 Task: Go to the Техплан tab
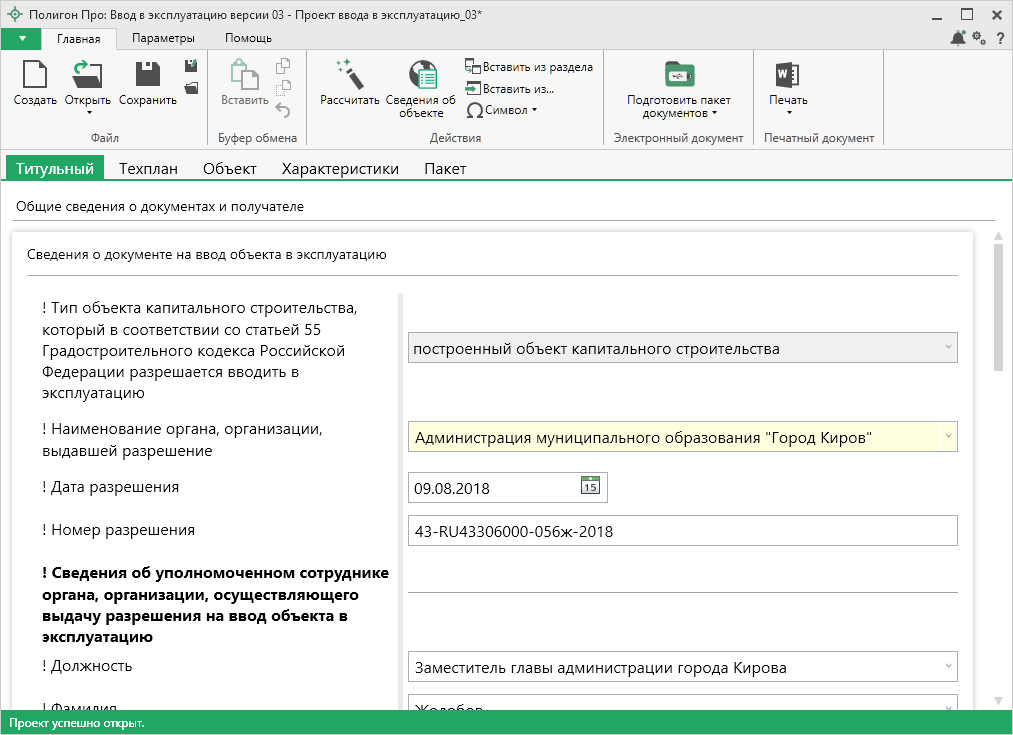click(x=148, y=169)
